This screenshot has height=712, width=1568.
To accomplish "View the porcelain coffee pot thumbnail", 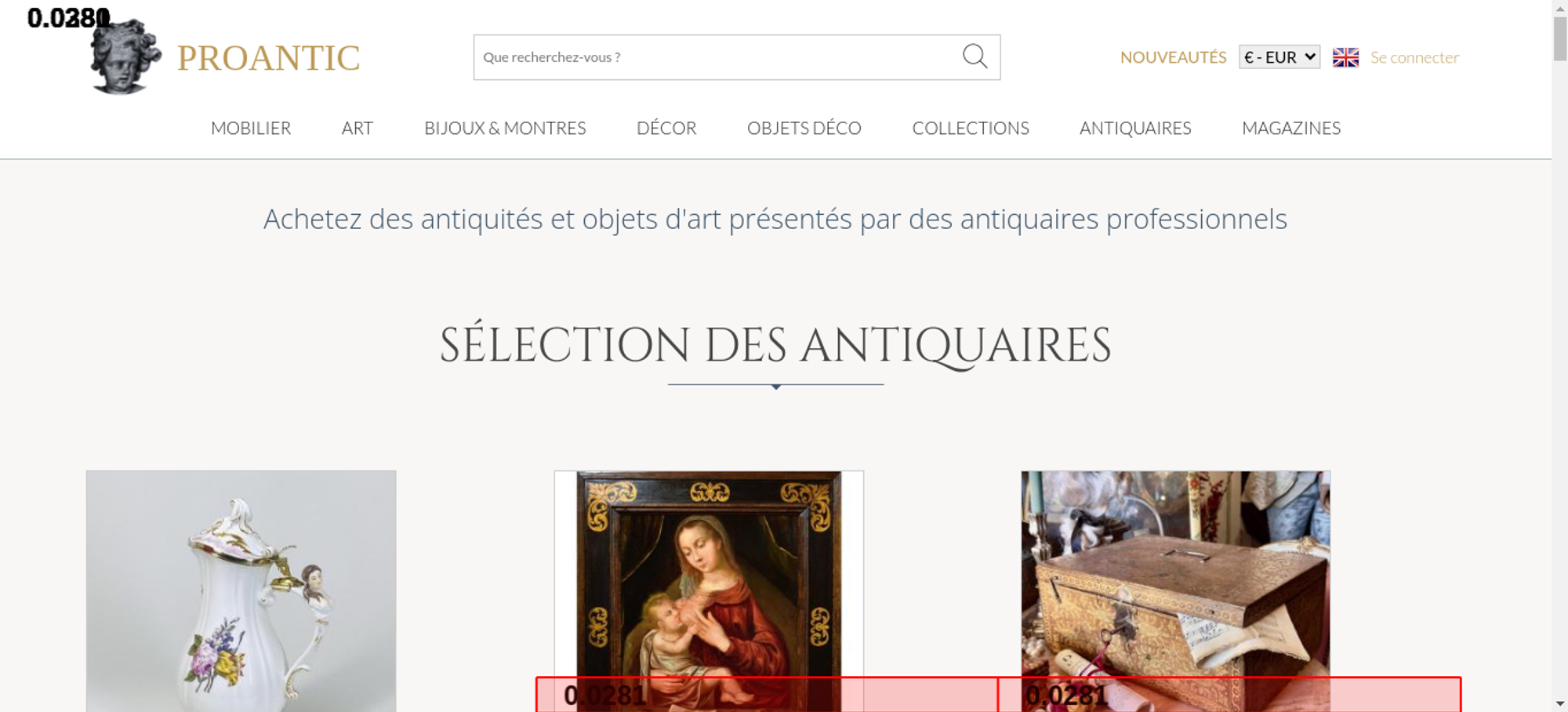I will (241, 590).
